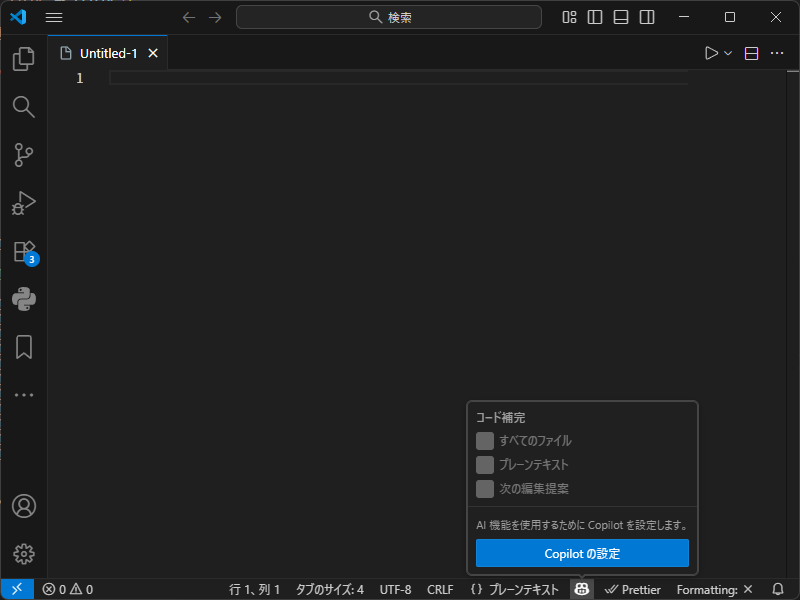Toggle the primary side bar visibility
The width and height of the screenshot is (800, 600).
[595, 17]
